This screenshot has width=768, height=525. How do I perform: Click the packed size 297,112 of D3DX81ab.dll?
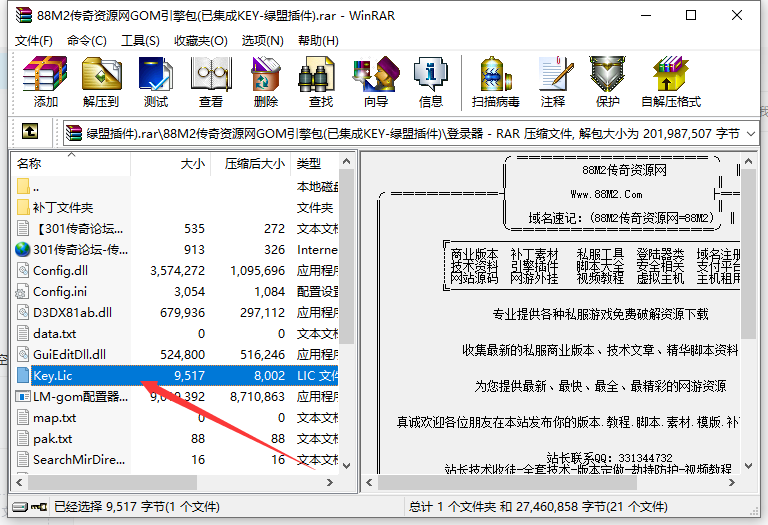click(x=262, y=312)
